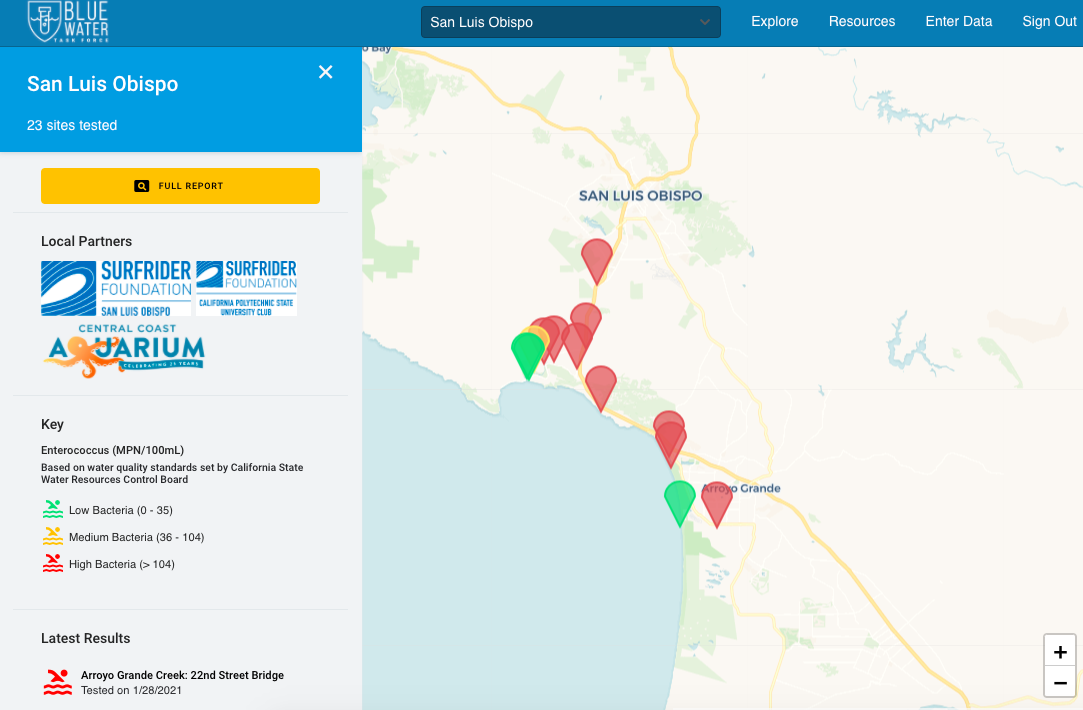Click the 'Low Bacteria (0 - 35)' label
Image resolution: width=1083 pixels, height=710 pixels.
coord(121,510)
